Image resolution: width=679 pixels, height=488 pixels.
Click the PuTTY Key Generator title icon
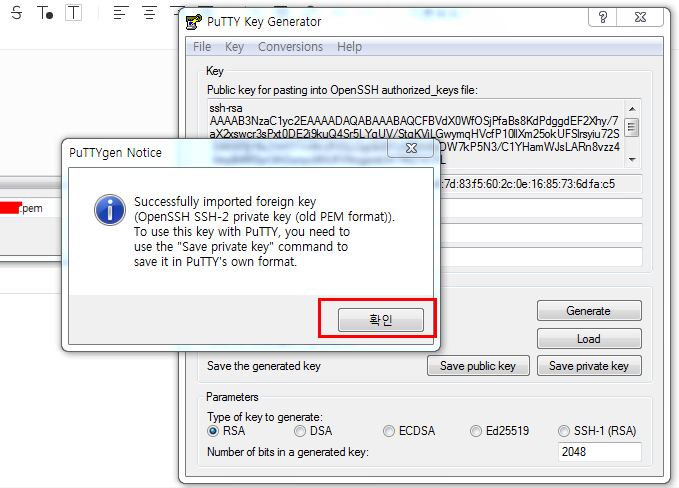194,22
